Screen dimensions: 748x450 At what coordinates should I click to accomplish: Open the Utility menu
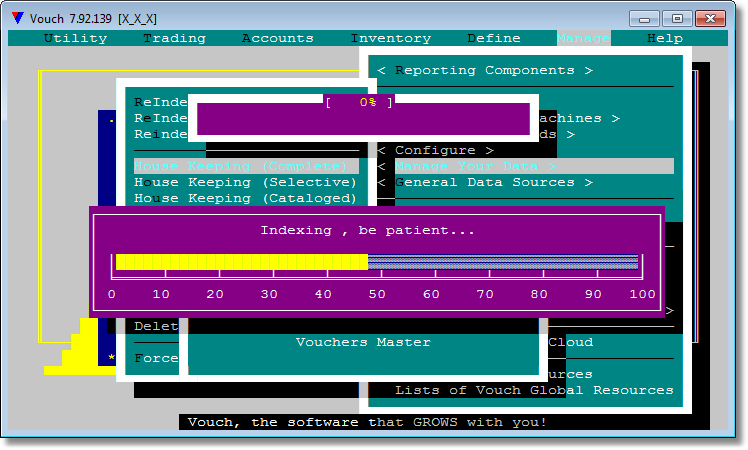[x=75, y=38]
